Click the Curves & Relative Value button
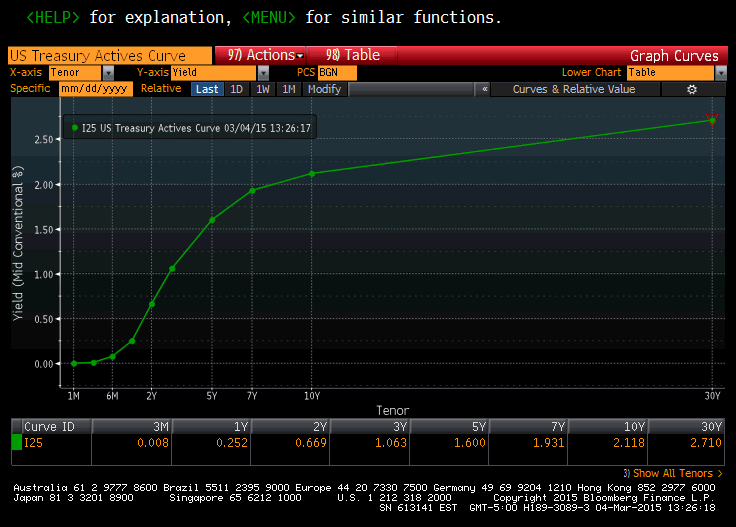This screenshot has height=527, width=736. [x=573, y=89]
